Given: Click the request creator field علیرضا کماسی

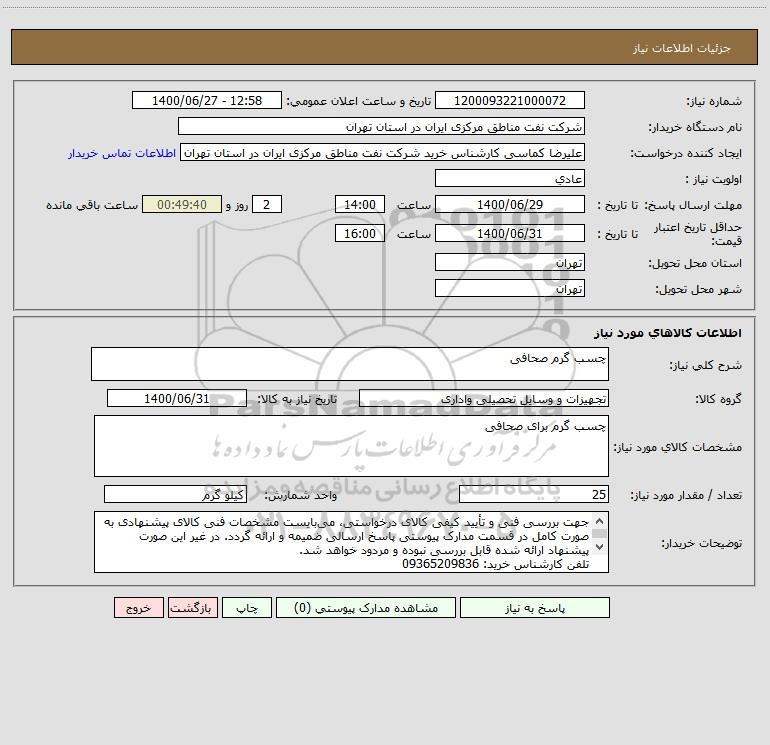Looking at the screenshot, I should pos(383,152).
